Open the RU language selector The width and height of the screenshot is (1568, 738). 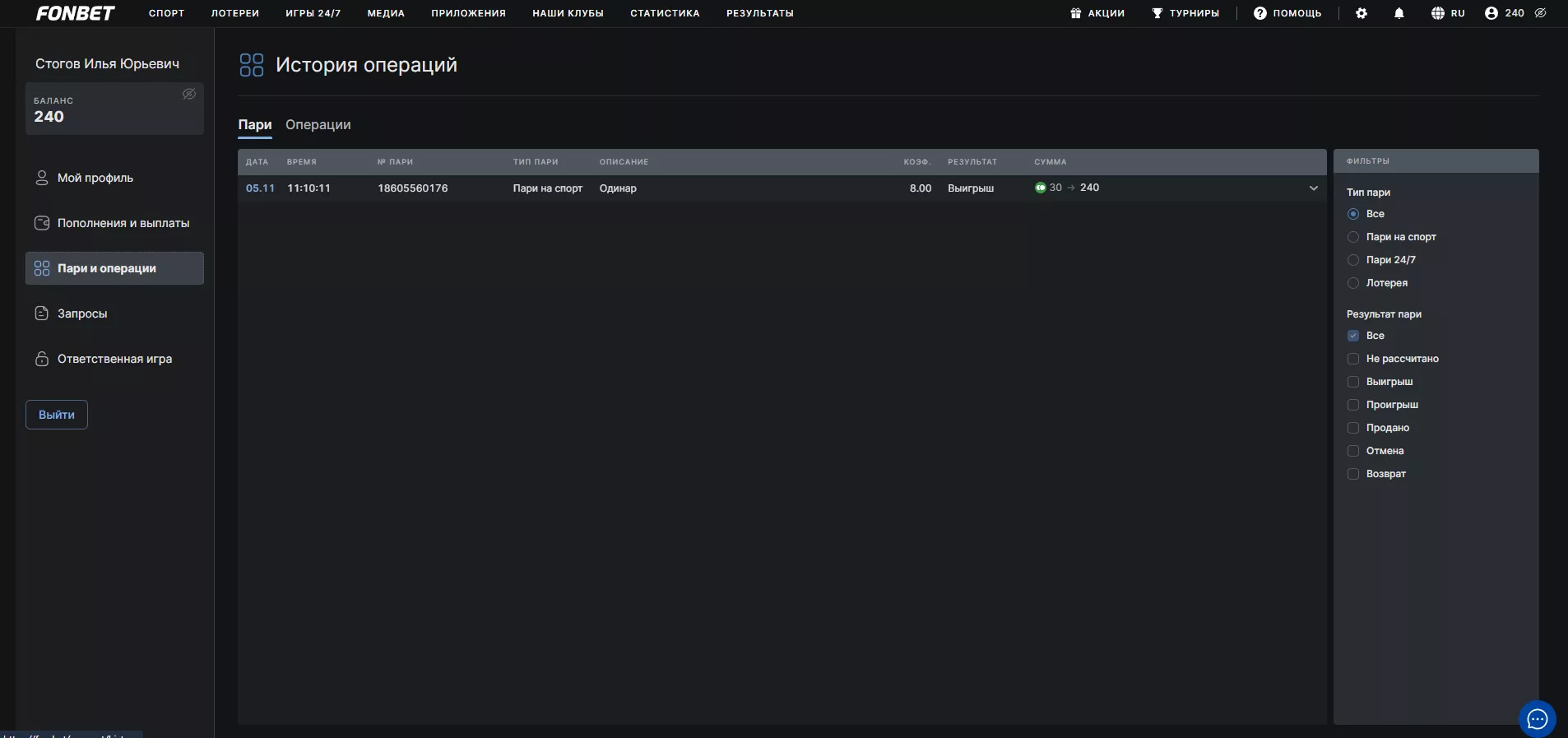[x=1448, y=13]
